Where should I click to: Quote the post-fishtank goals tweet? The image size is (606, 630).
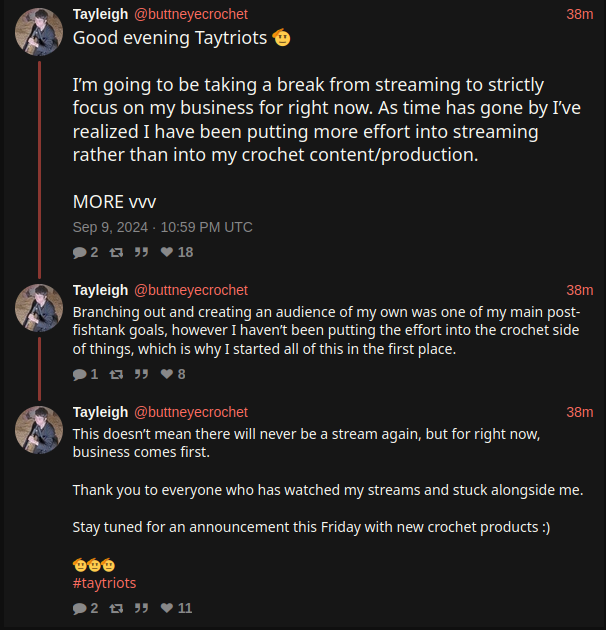[x=141, y=374]
